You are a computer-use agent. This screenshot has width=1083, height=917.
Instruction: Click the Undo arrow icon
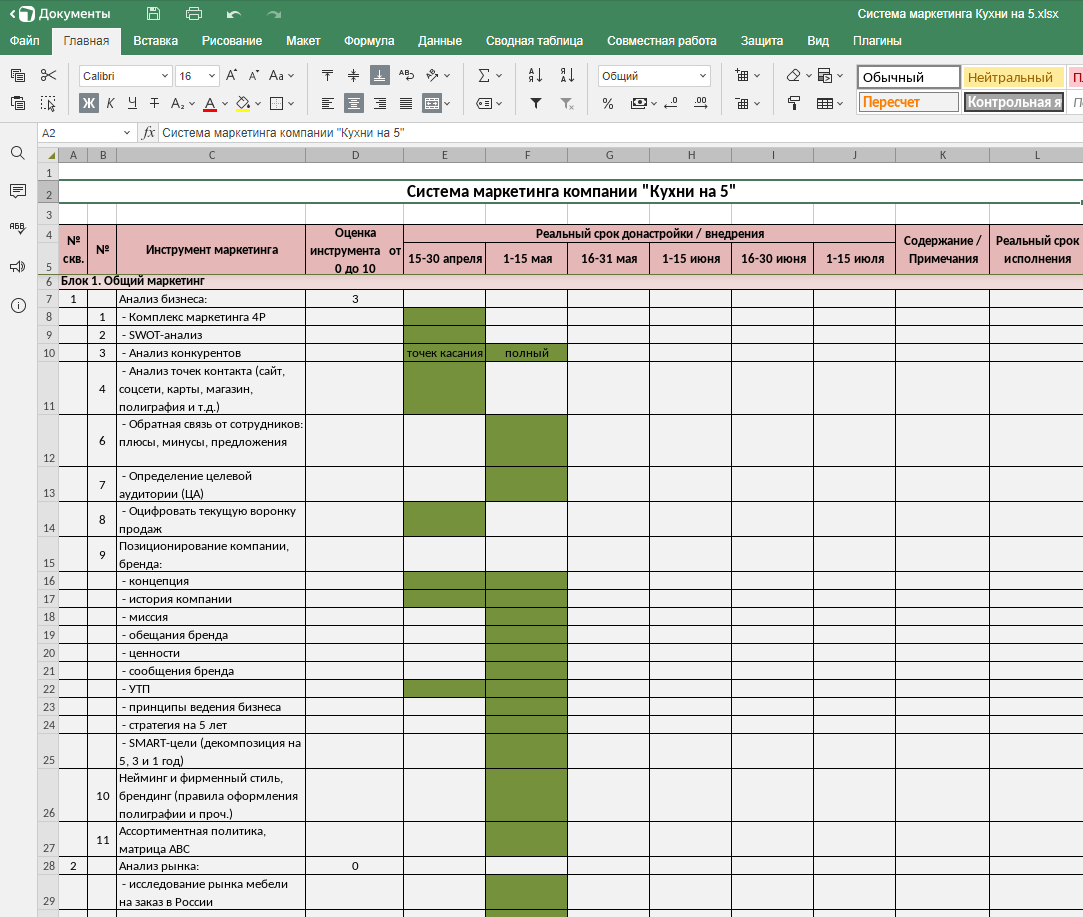click(234, 14)
